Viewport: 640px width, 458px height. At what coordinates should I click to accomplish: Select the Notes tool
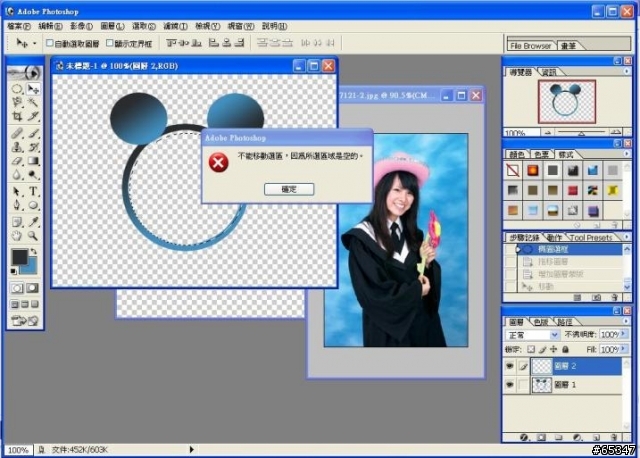point(17,222)
